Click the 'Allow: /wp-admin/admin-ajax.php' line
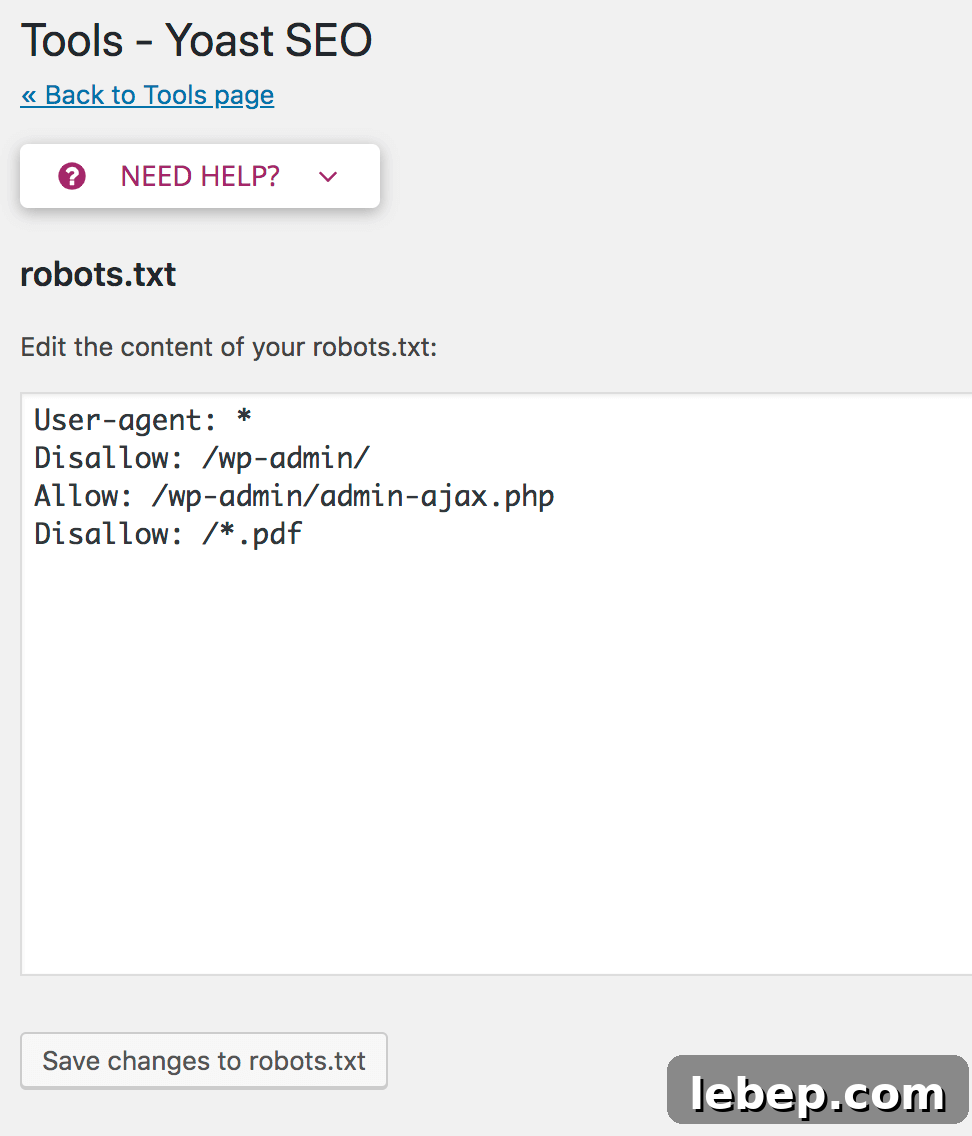Image resolution: width=972 pixels, height=1136 pixels. pyautogui.click(x=294, y=496)
